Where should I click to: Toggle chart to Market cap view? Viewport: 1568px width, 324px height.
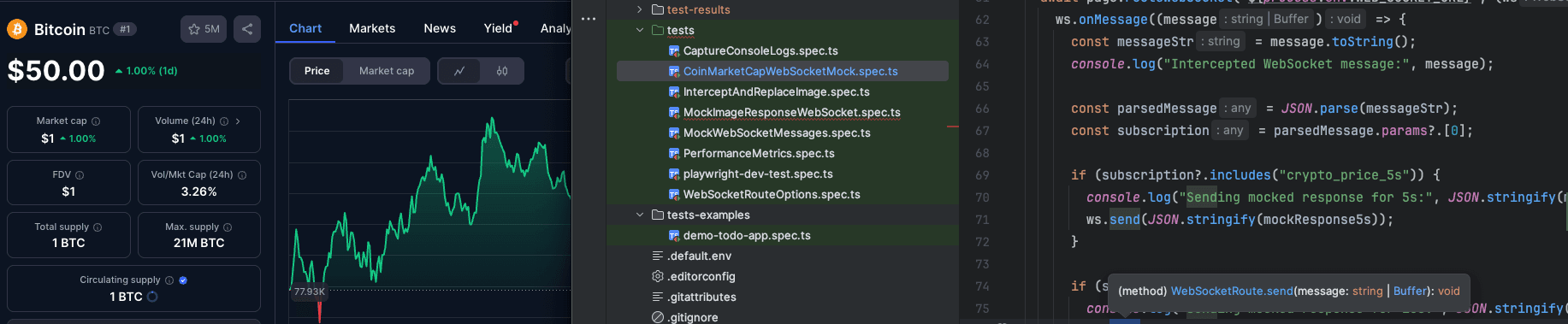click(387, 71)
